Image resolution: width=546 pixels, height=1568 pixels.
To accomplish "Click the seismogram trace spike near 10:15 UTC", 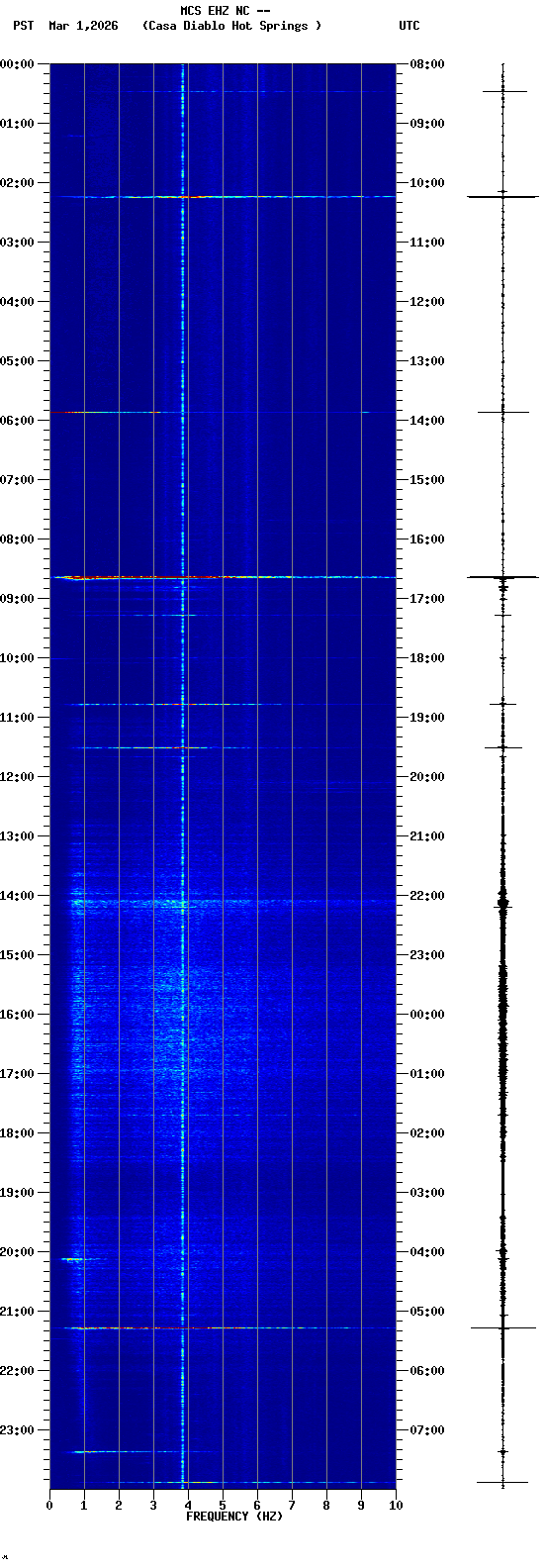I will tap(502, 197).
